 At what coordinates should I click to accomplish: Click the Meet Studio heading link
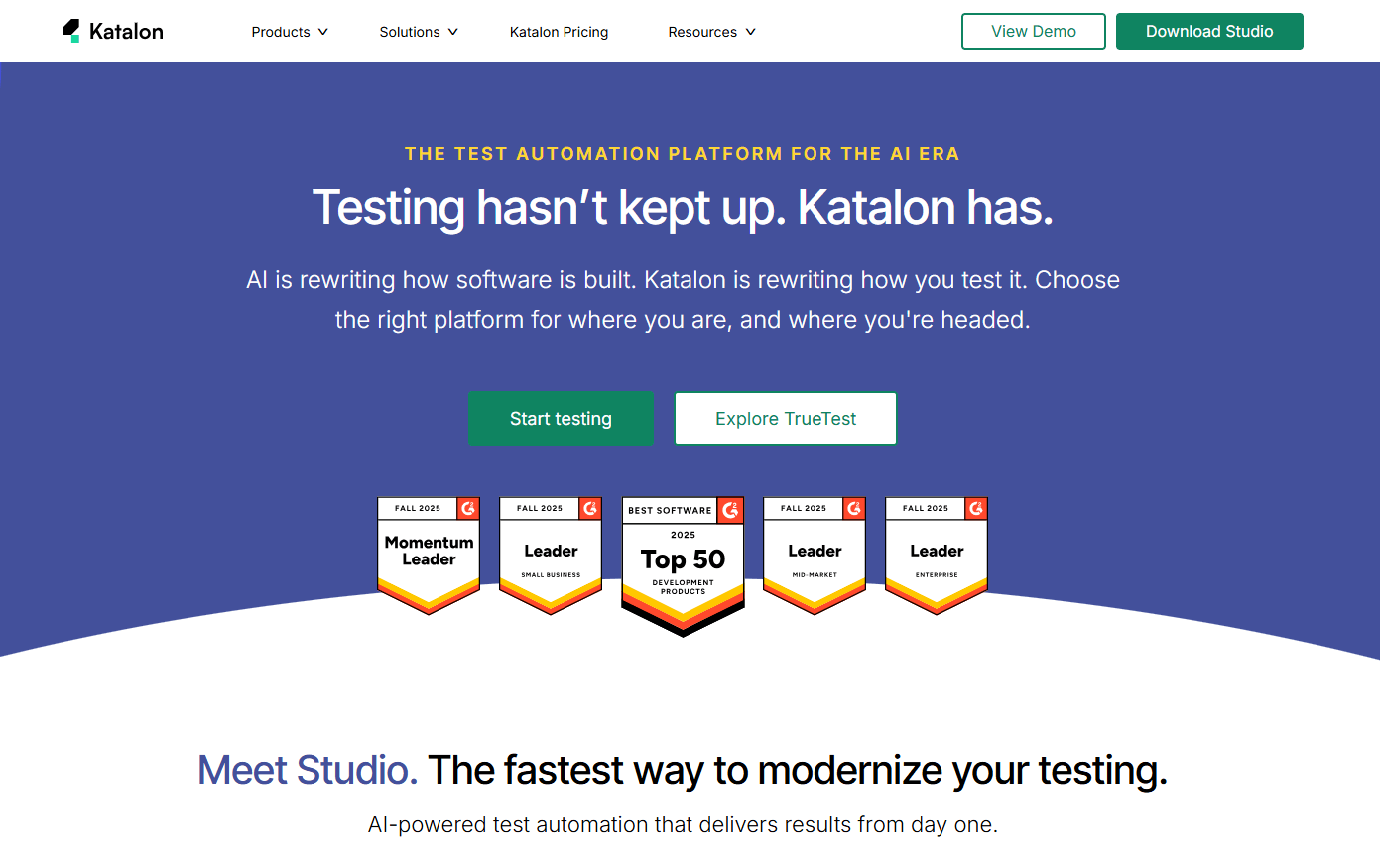pyautogui.click(x=307, y=770)
